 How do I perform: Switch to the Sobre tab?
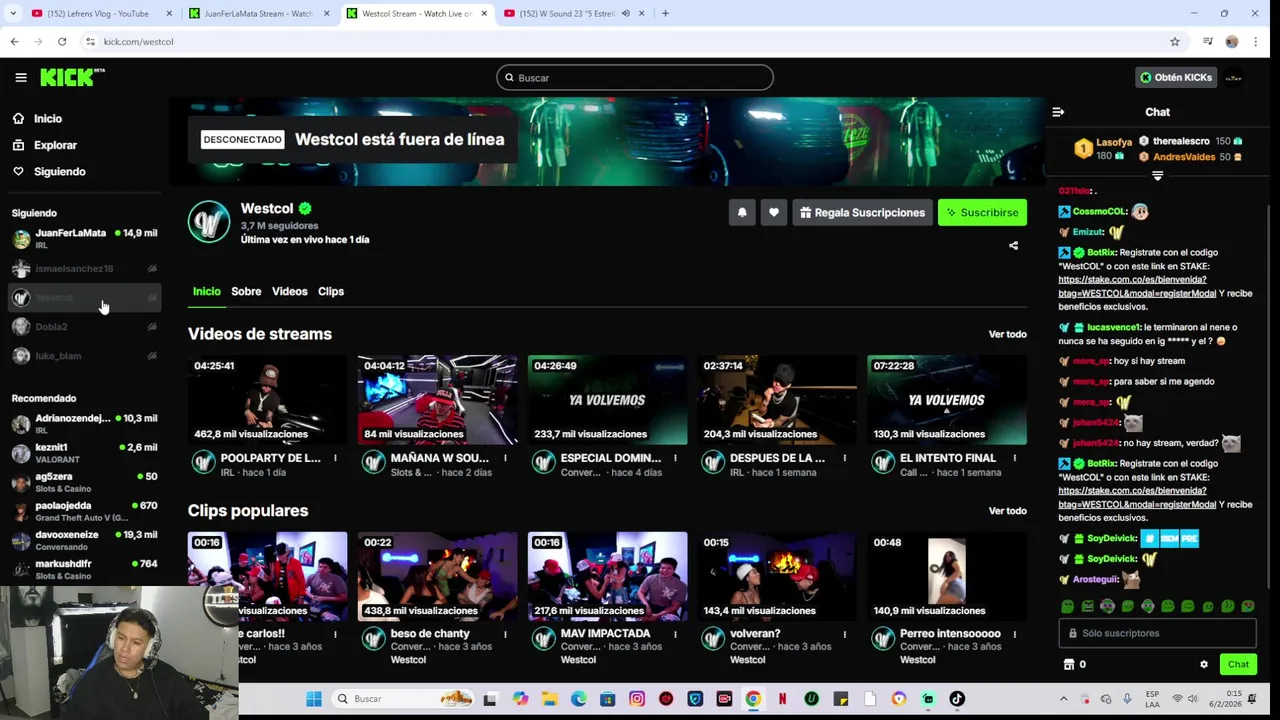[246, 292]
